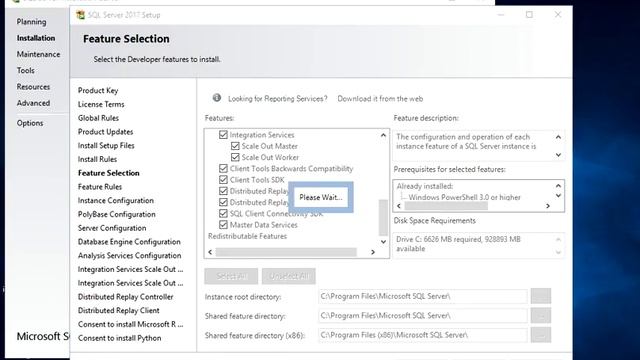
Task: Click the Redistributable Features heading in list
Action: 247,236
